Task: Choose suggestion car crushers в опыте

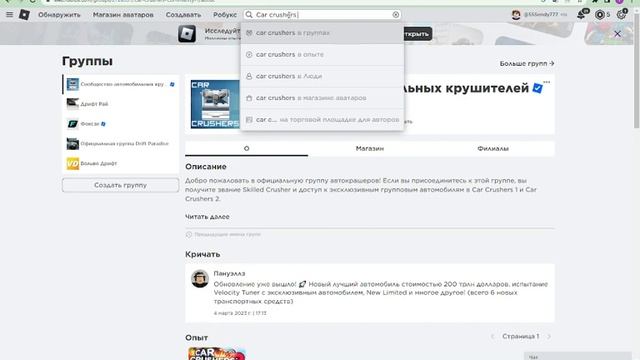Action: pyautogui.click(x=322, y=54)
